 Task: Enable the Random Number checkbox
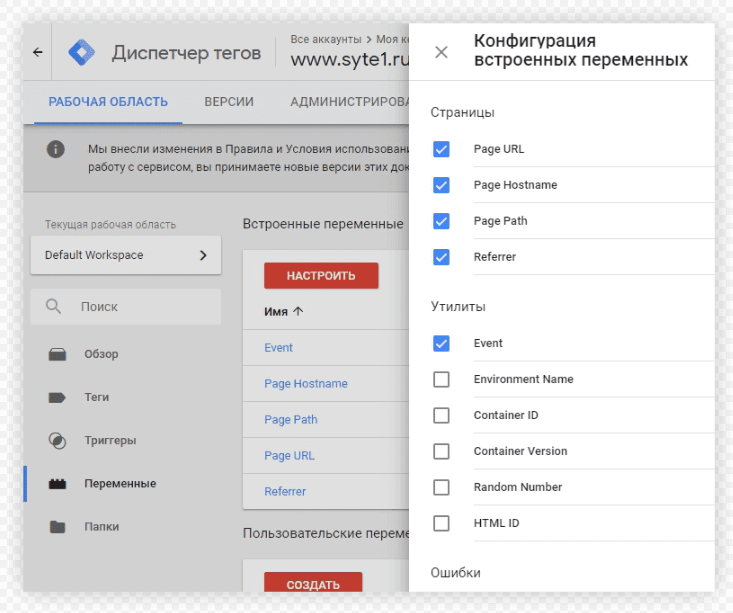(x=441, y=487)
